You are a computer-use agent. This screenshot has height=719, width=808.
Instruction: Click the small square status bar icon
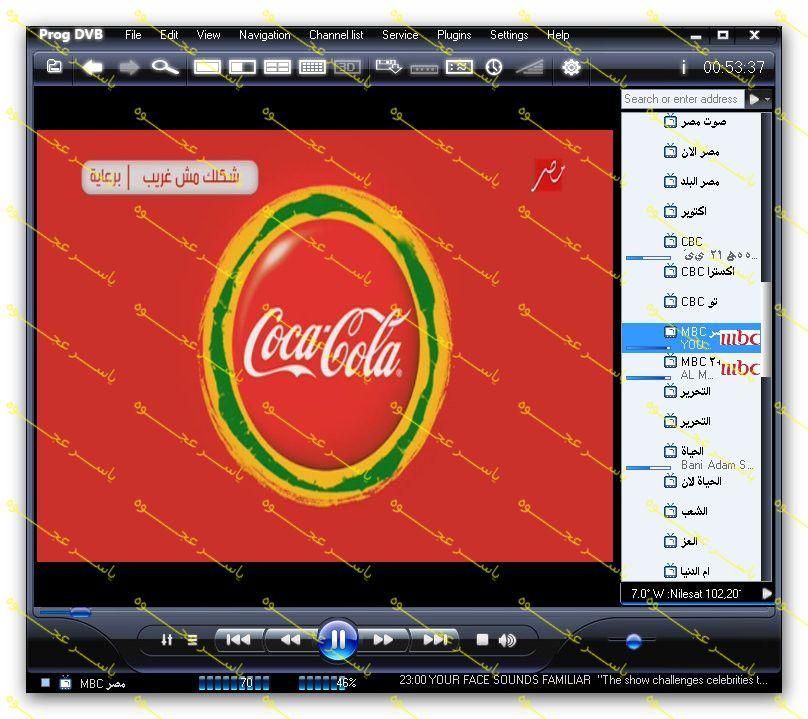pos(45,683)
